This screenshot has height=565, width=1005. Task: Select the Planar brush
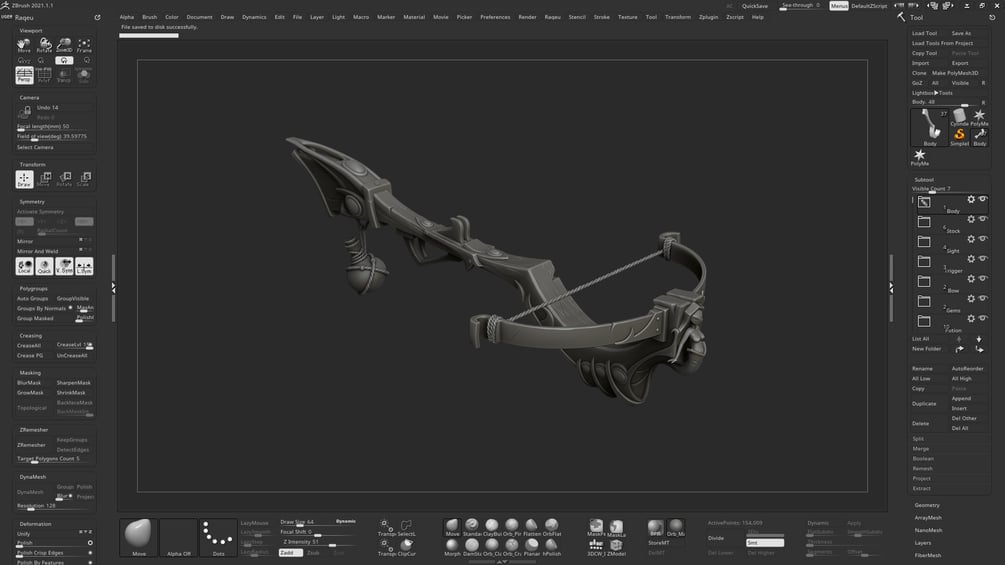pos(531,547)
